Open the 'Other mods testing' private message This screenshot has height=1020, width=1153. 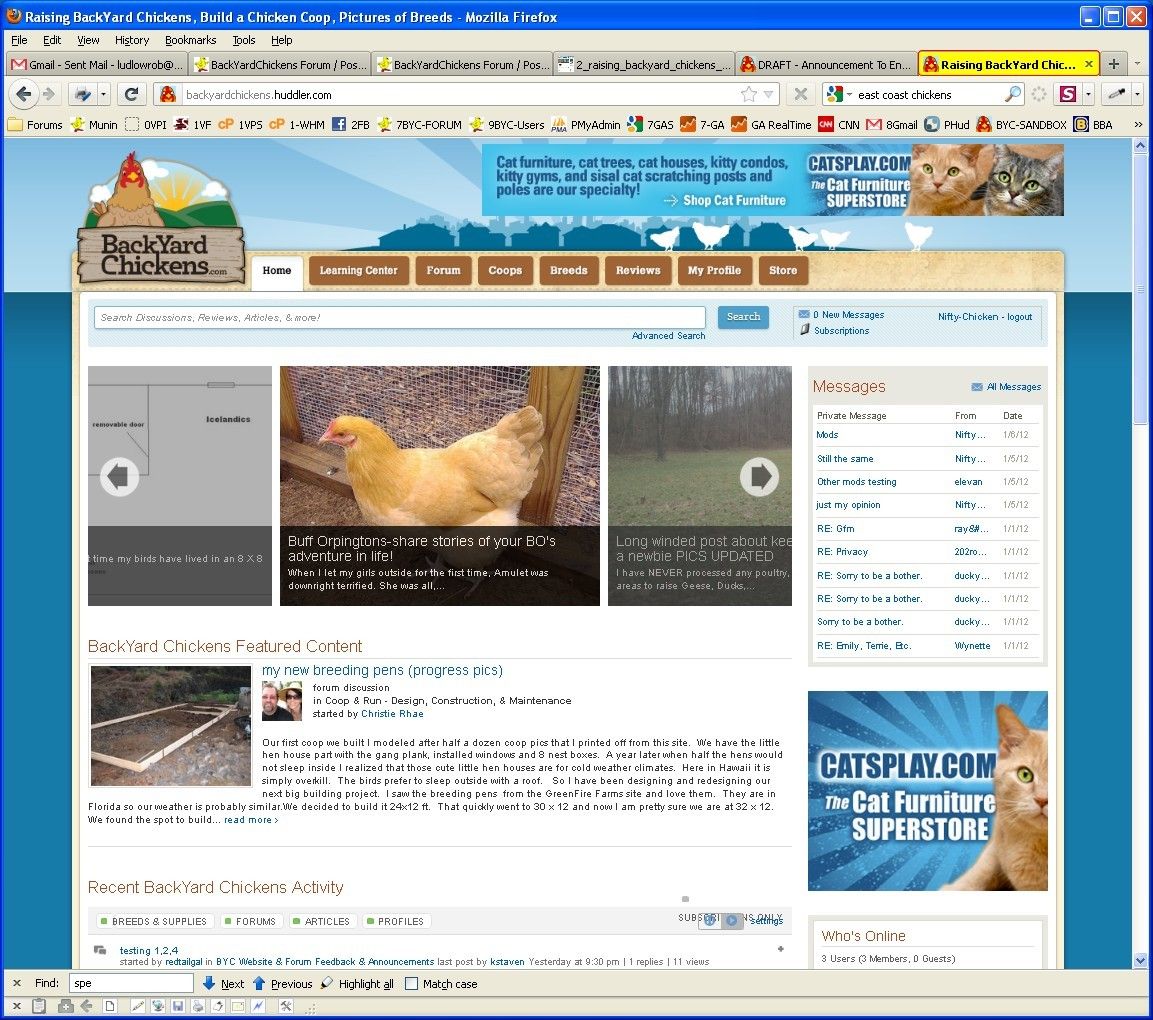857,482
